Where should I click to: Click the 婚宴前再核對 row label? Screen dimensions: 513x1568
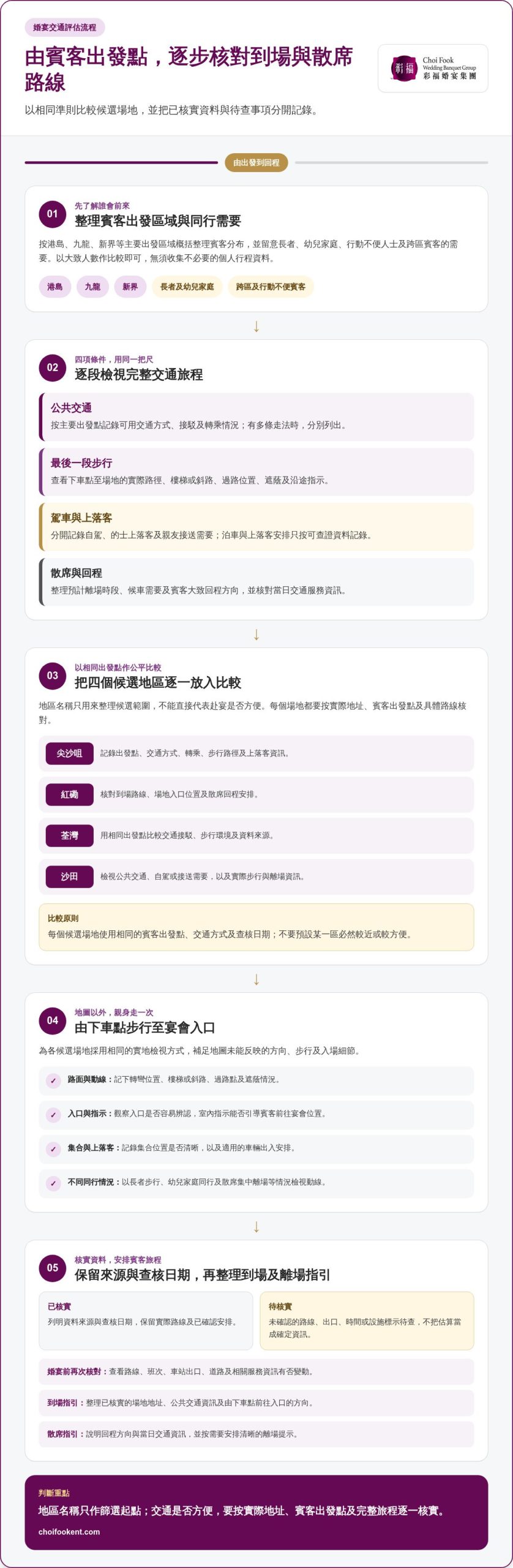(78, 1371)
